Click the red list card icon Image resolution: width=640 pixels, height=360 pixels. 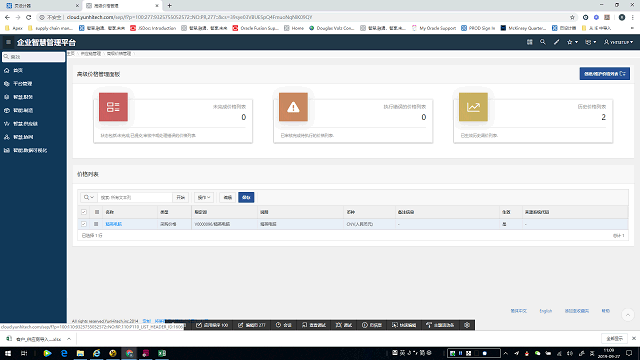113,107
